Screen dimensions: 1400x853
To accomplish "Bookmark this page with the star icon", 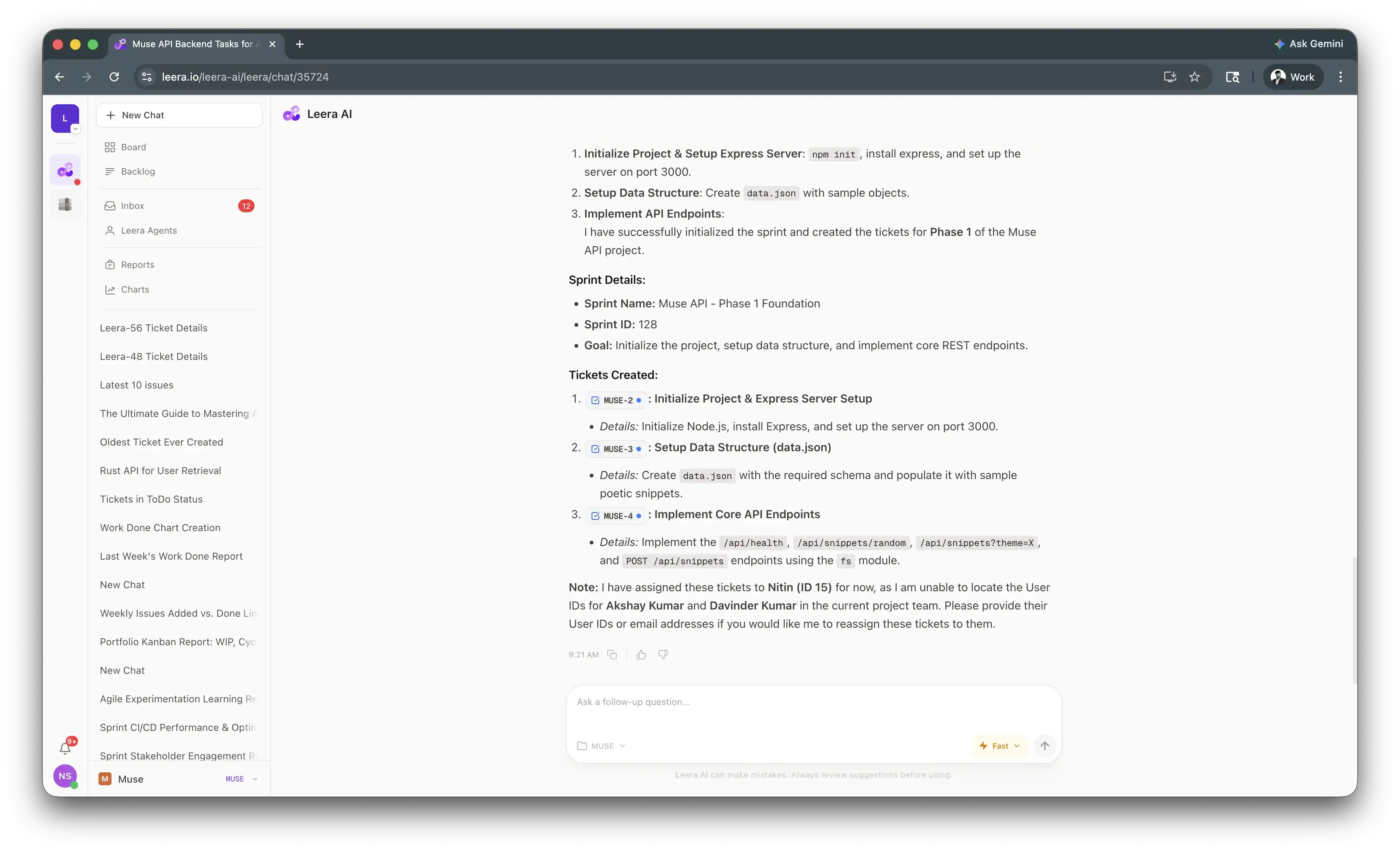I will [1194, 77].
